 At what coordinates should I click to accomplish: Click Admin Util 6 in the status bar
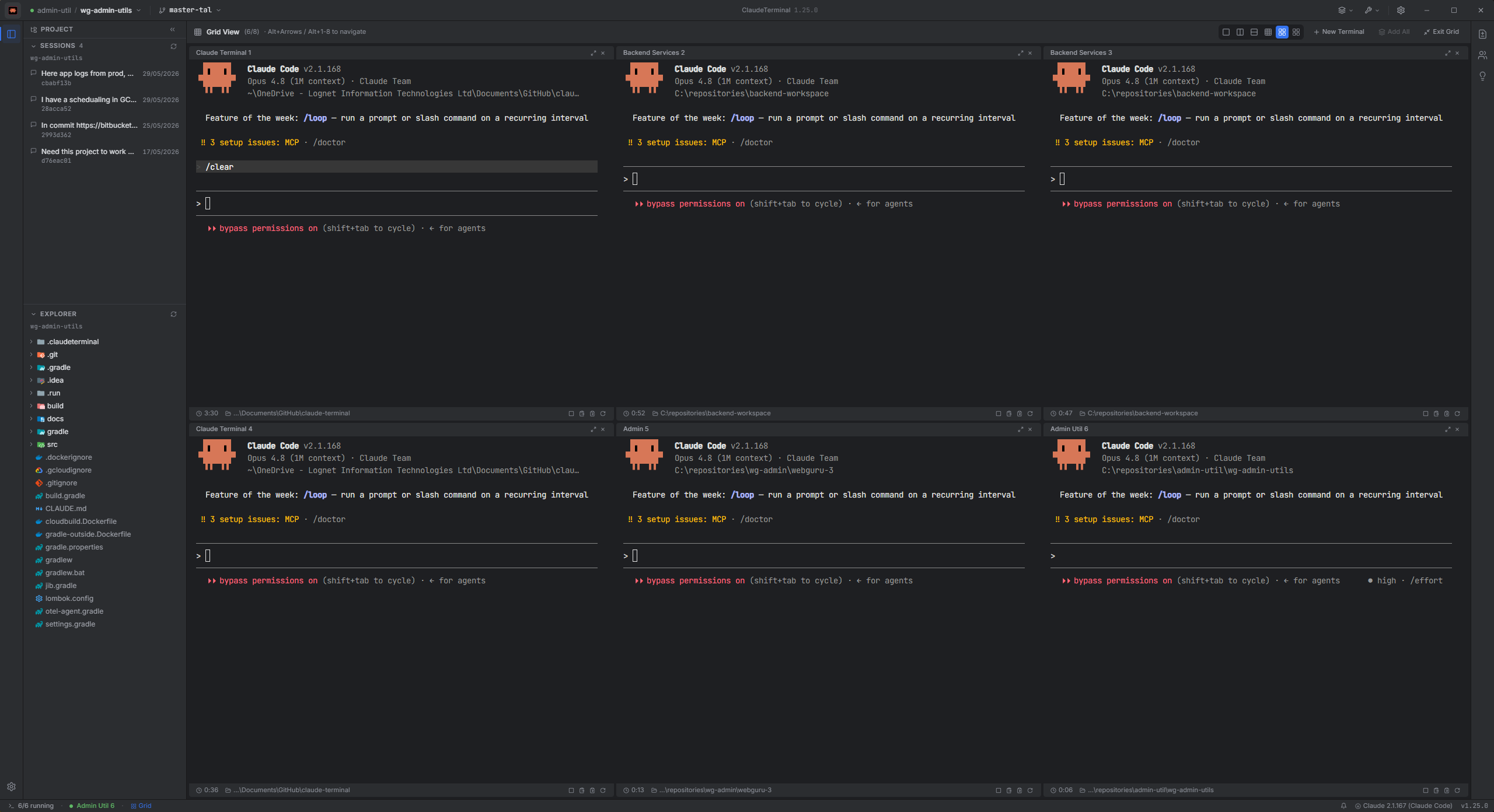[92, 806]
